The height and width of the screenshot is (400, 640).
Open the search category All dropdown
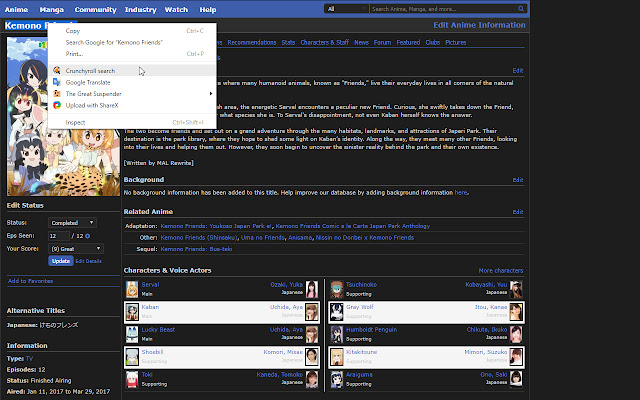(347, 9)
